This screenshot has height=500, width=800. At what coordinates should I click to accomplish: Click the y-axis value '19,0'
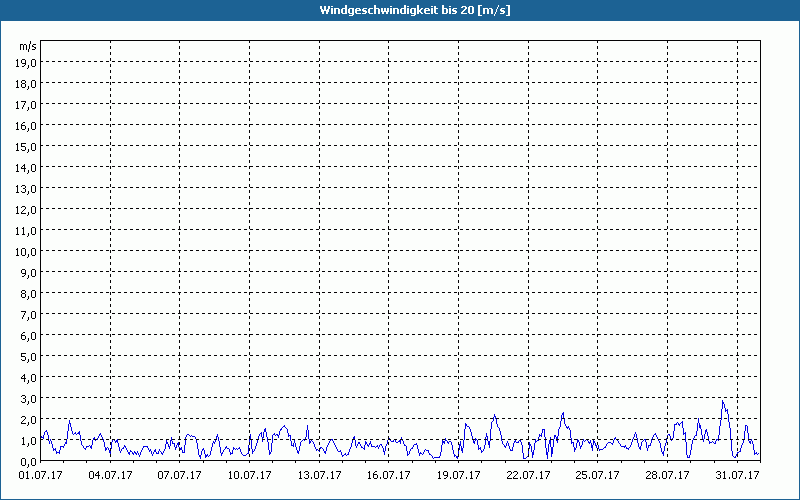point(27,63)
